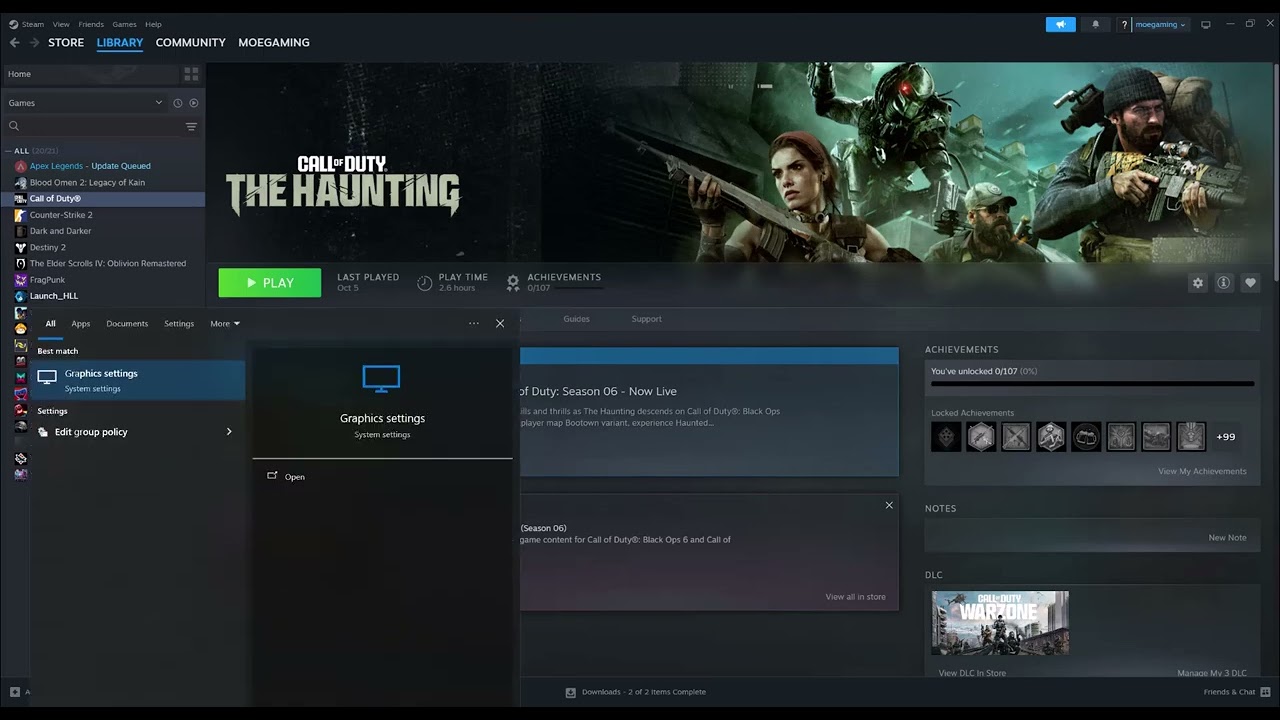Dismiss the Season 06 content card

point(889,505)
